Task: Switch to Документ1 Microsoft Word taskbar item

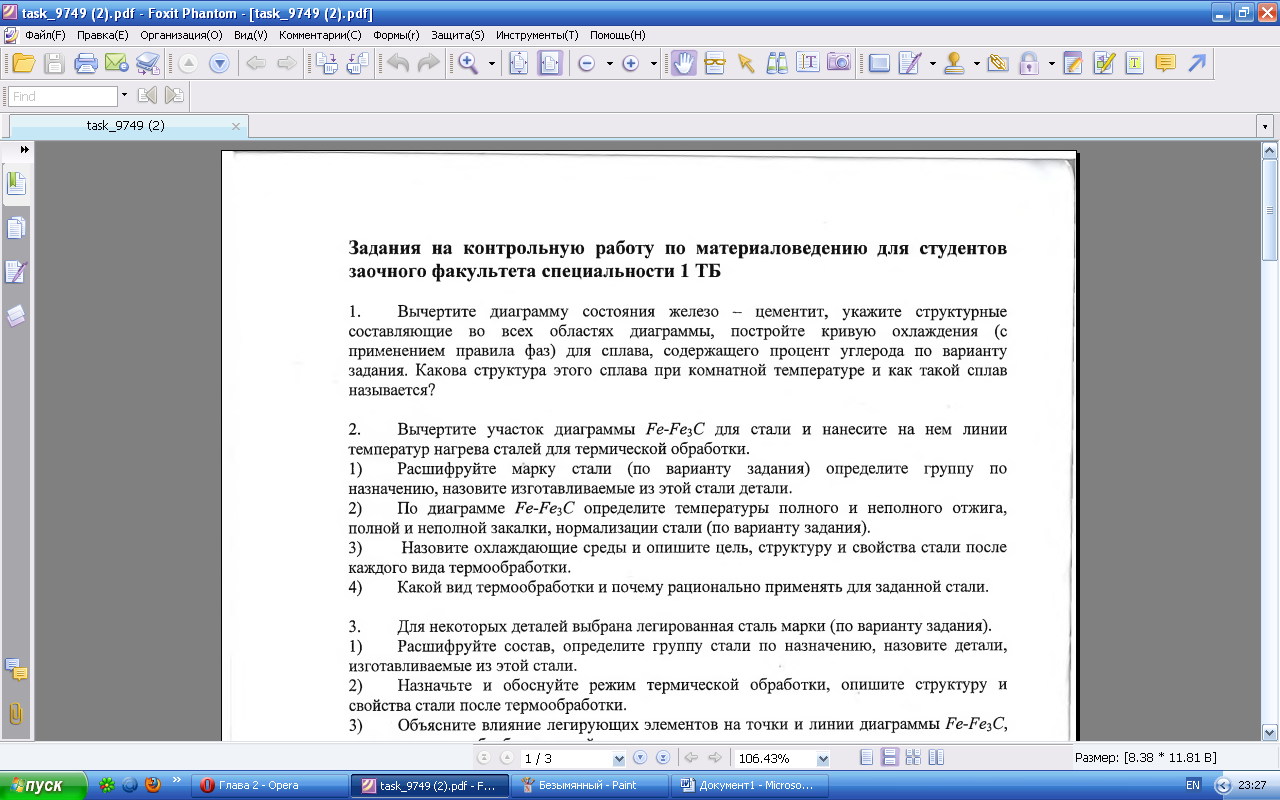Action: pos(748,785)
